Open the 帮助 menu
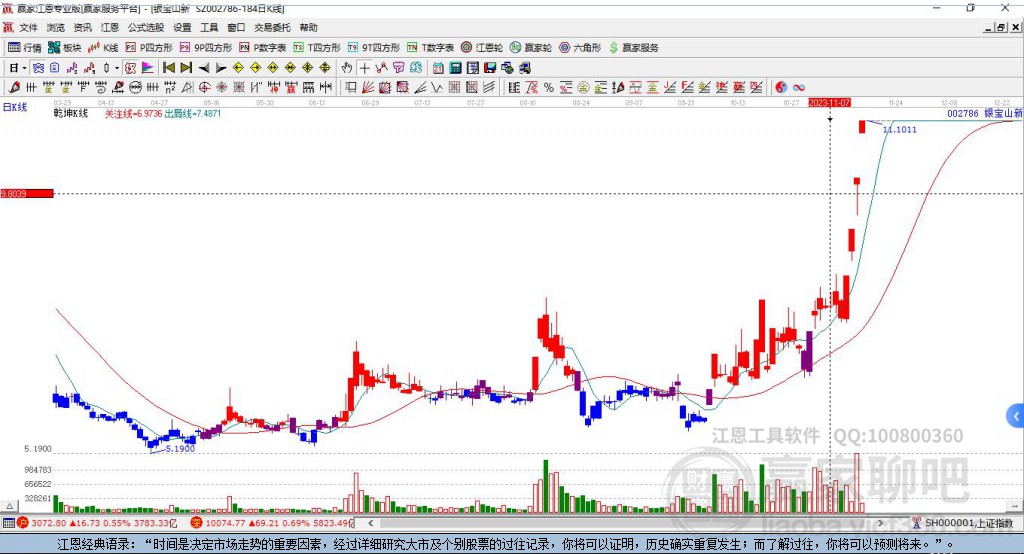1024x554 pixels. coord(308,27)
